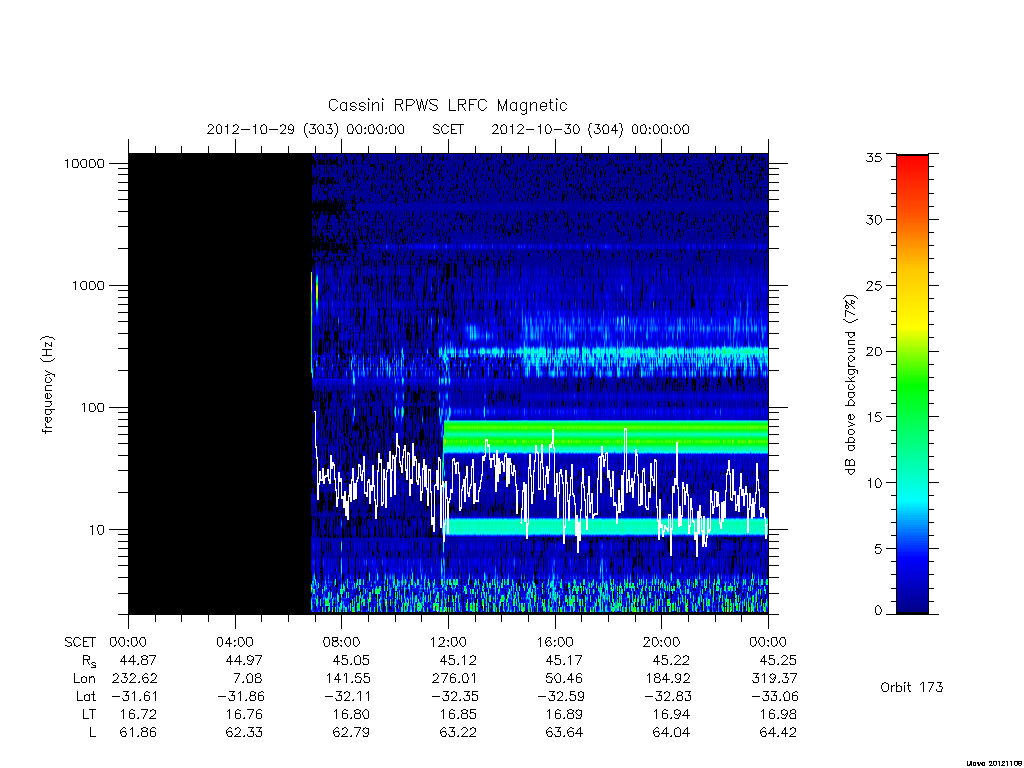
Task: Click the 10000 frequency tick label
Action: (84, 164)
